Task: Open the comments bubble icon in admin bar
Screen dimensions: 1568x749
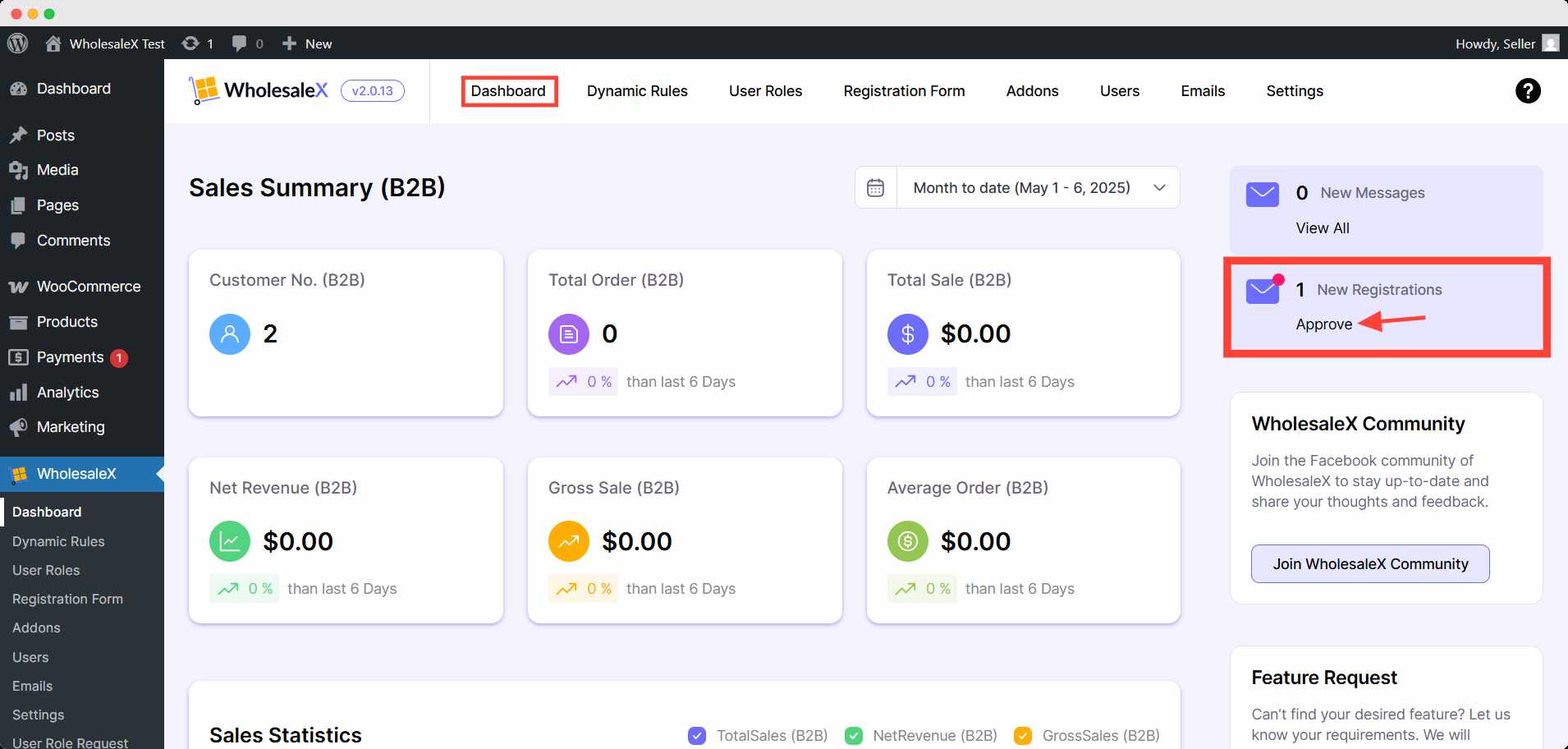Action: click(x=239, y=44)
